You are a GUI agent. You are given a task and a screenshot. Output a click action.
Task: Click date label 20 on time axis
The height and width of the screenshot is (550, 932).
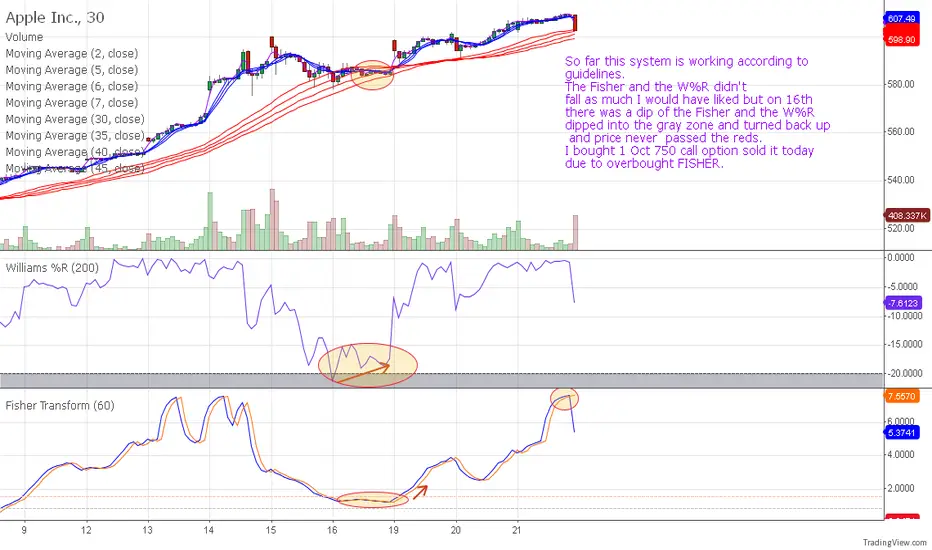click(x=455, y=530)
